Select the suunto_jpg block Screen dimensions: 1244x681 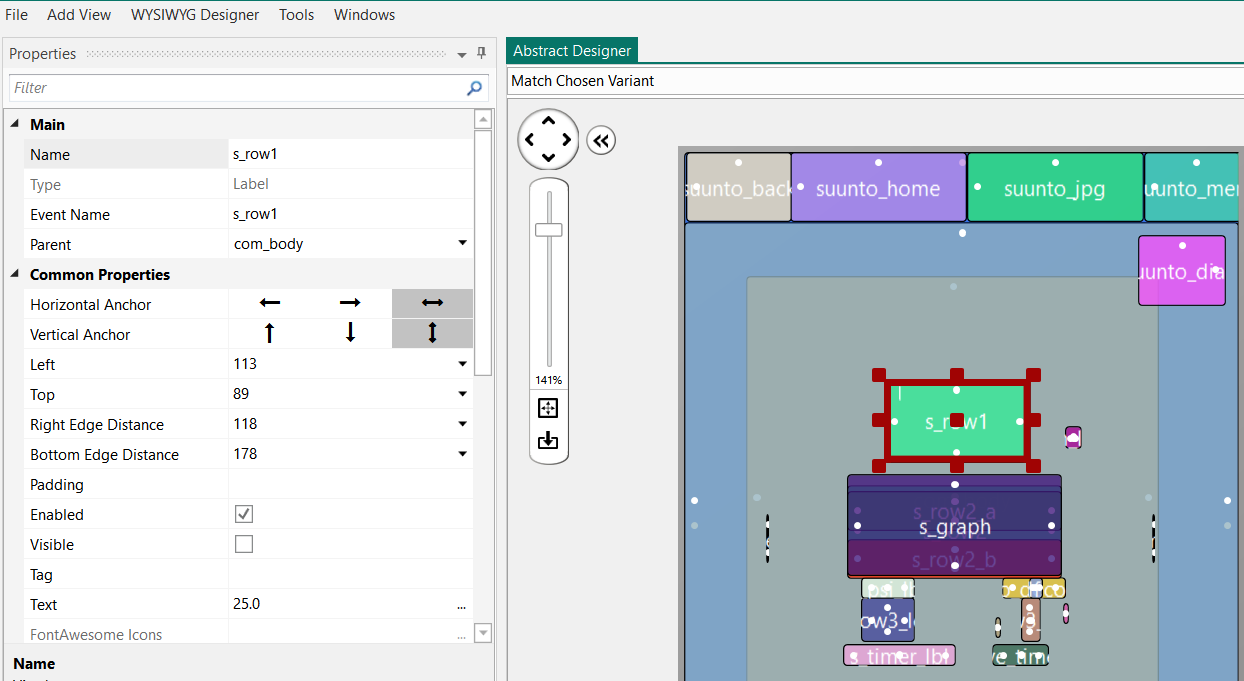[x=1055, y=187]
